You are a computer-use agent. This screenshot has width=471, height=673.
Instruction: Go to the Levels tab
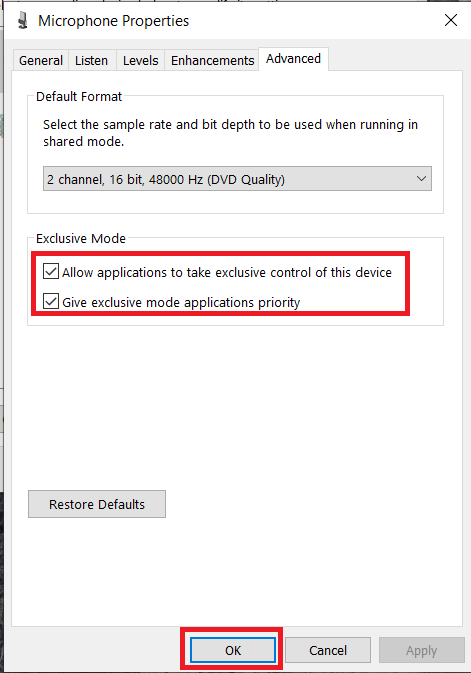[140, 60]
